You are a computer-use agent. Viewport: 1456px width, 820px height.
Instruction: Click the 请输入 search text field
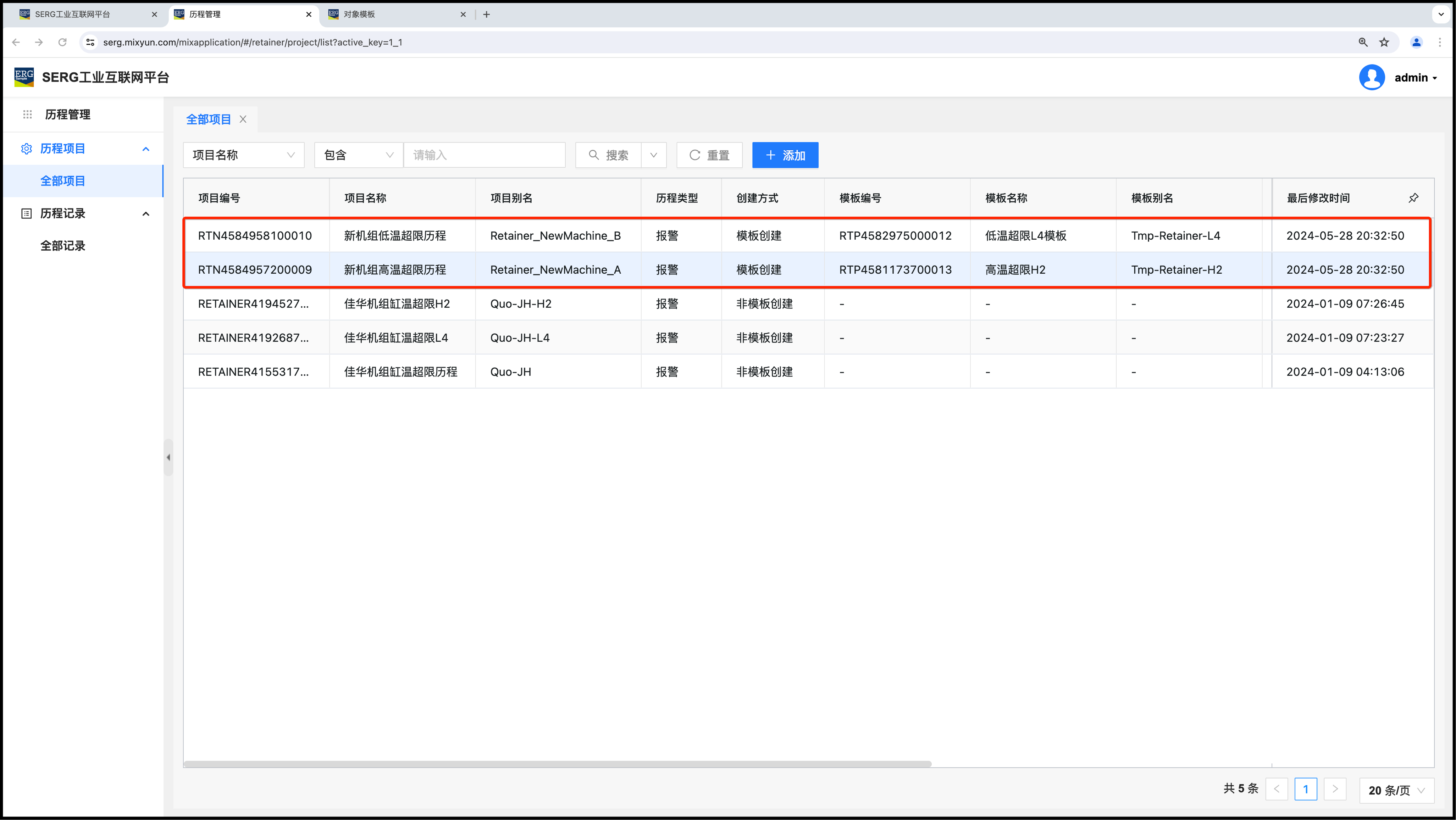tap(485, 155)
